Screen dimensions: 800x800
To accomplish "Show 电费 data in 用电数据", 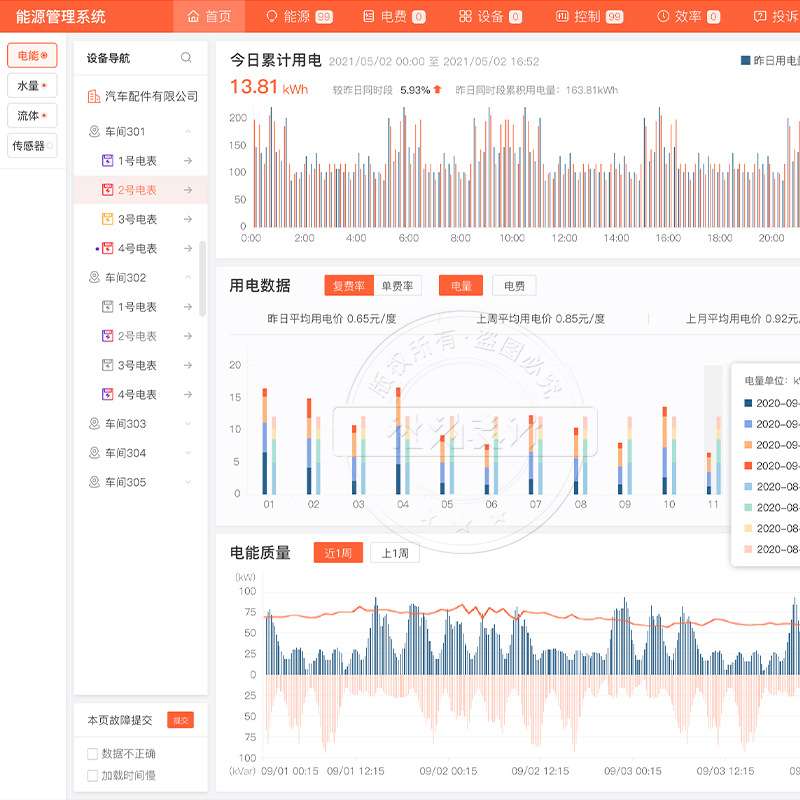I will click(514, 286).
